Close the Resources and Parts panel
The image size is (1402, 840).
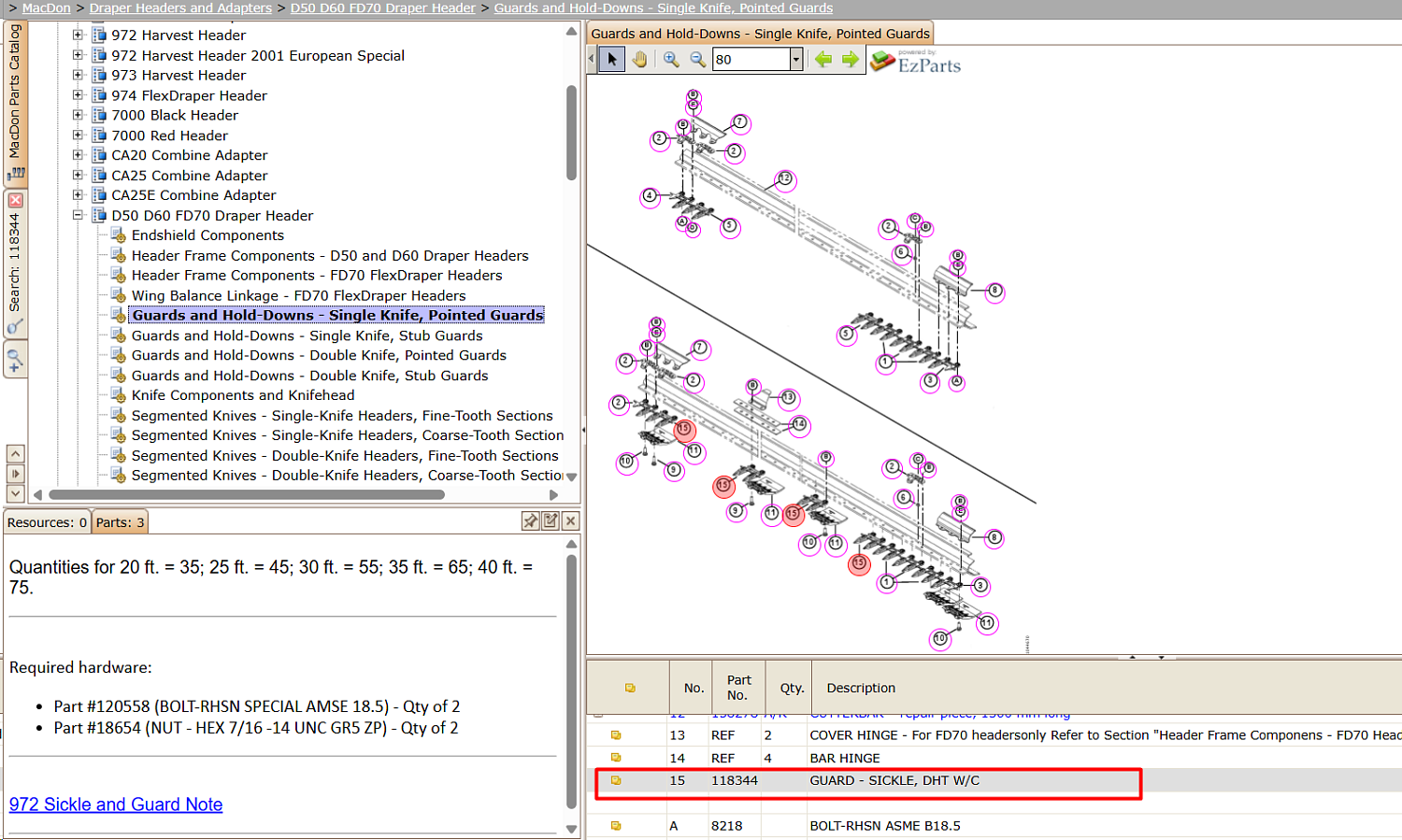pyautogui.click(x=570, y=521)
